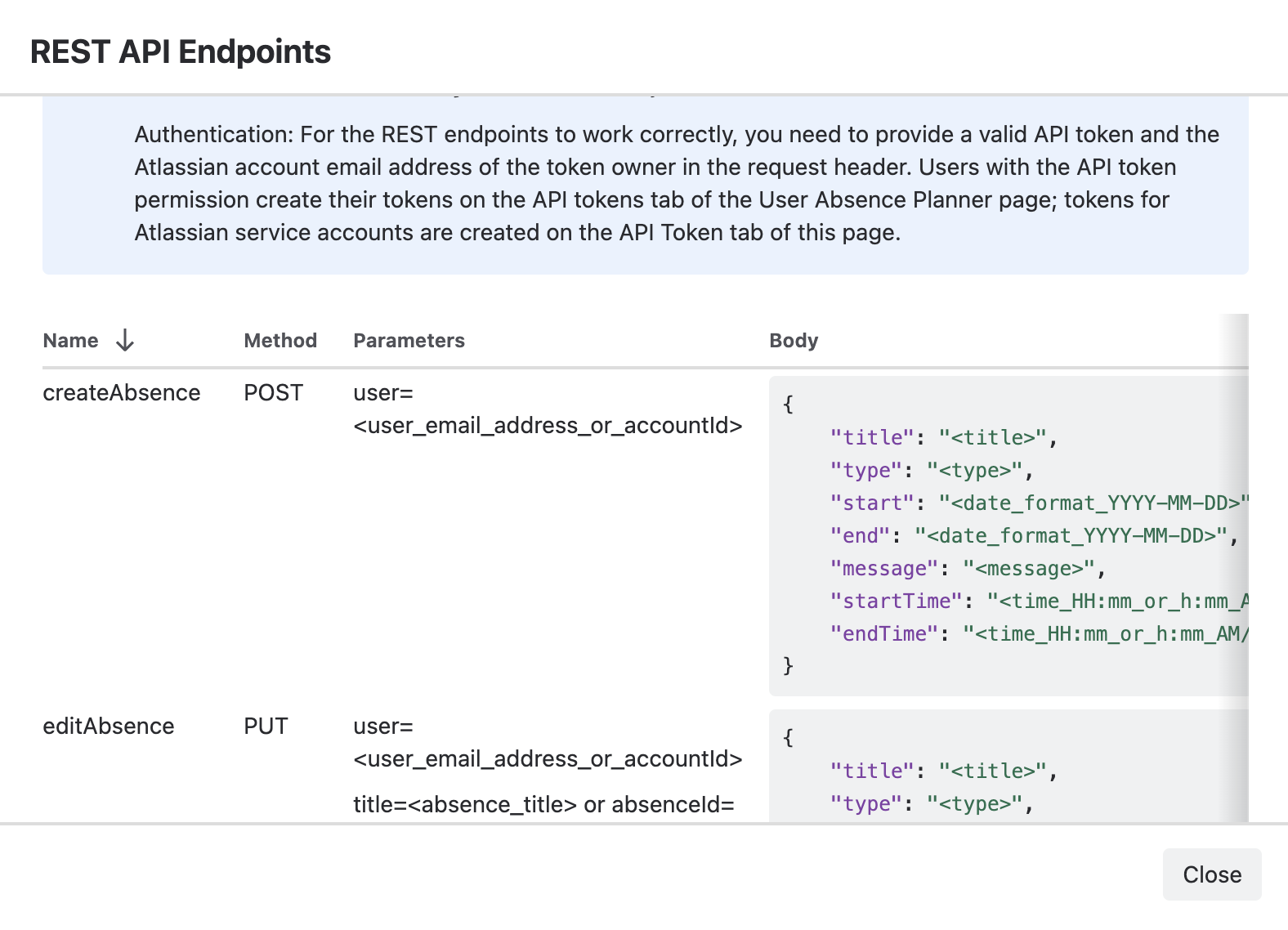Select the editAbsence endpoint name
The image size is (1288, 930).
tap(109, 726)
